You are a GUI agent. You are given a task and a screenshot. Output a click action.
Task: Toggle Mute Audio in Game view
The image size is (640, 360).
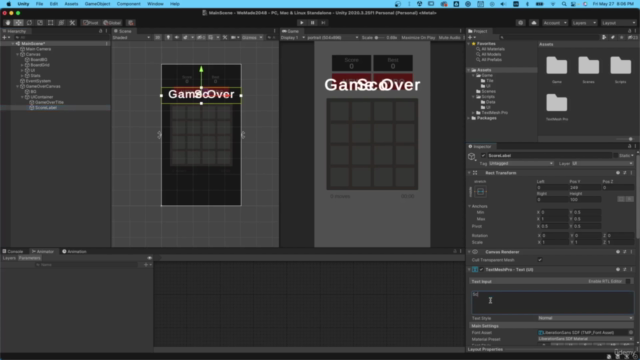tap(449, 38)
